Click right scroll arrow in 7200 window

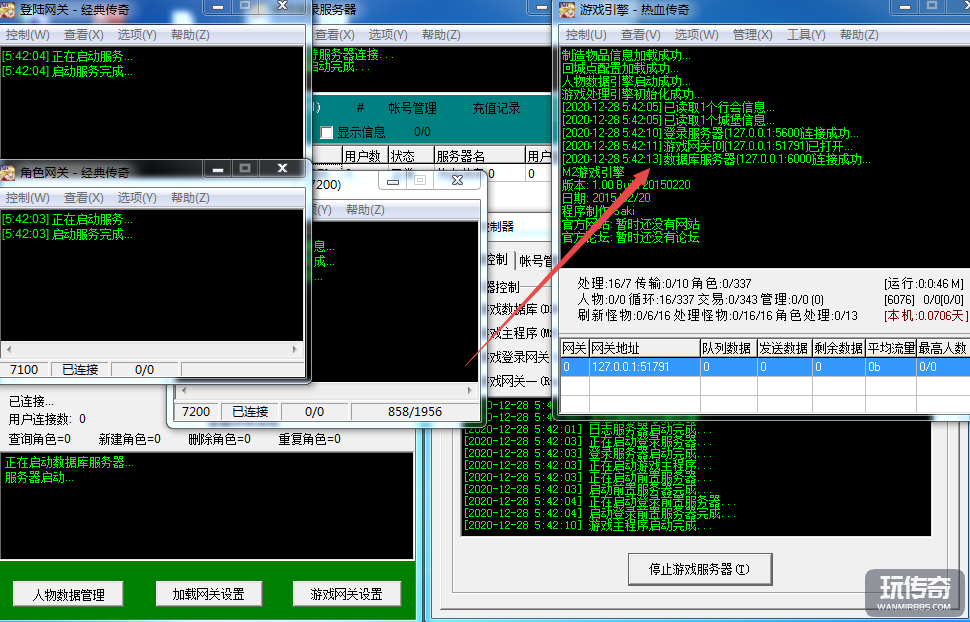(x=470, y=391)
